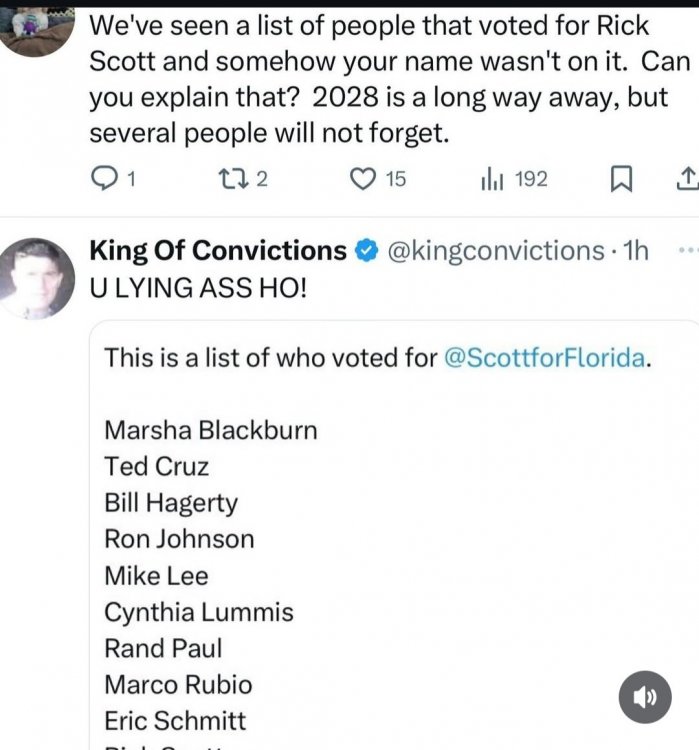Image resolution: width=699 pixels, height=750 pixels.
Task: Open King Of Convictions profile picture
Action: coord(38,278)
